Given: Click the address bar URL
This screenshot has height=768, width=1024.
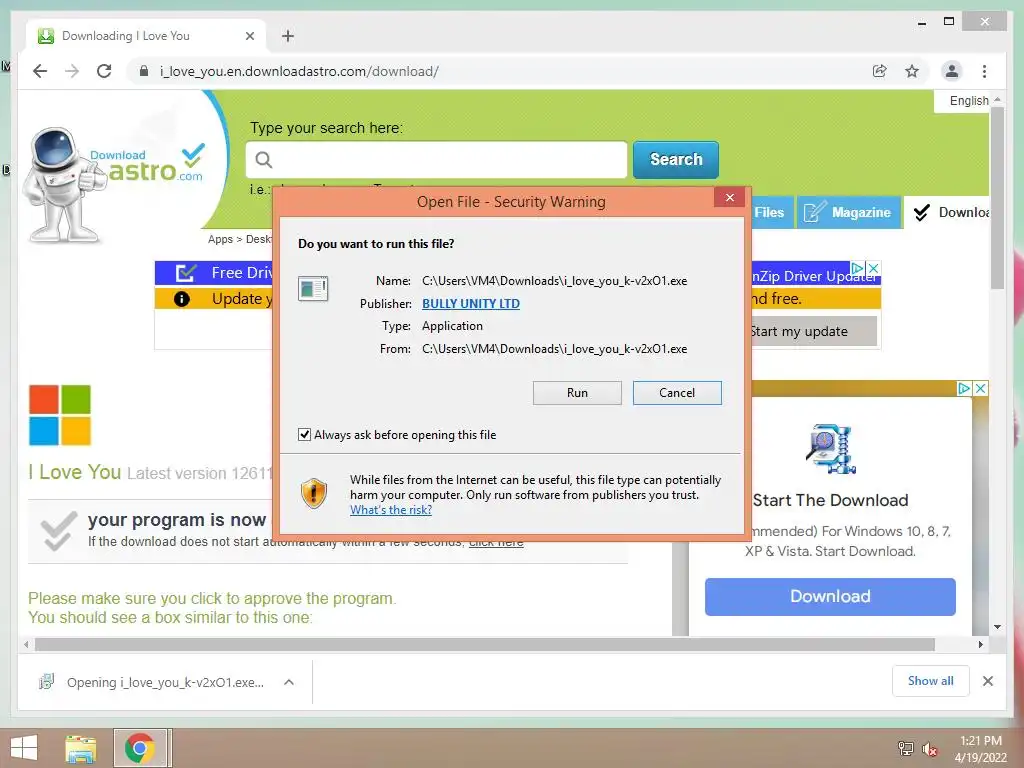Looking at the screenshot, I should tap(299, 71).
